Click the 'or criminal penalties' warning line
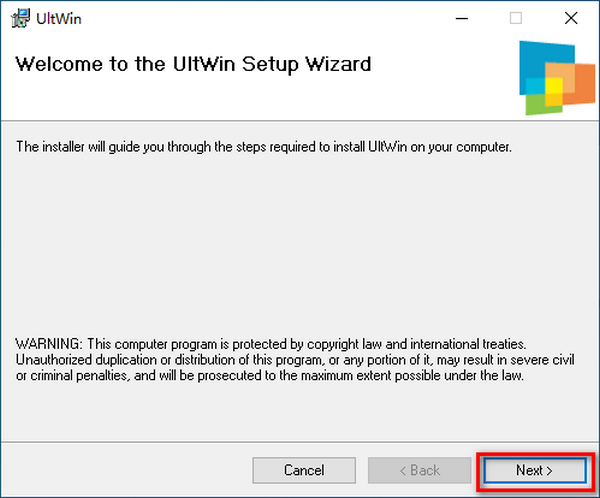This screenshot has height=498, width=600. [269, 376]
